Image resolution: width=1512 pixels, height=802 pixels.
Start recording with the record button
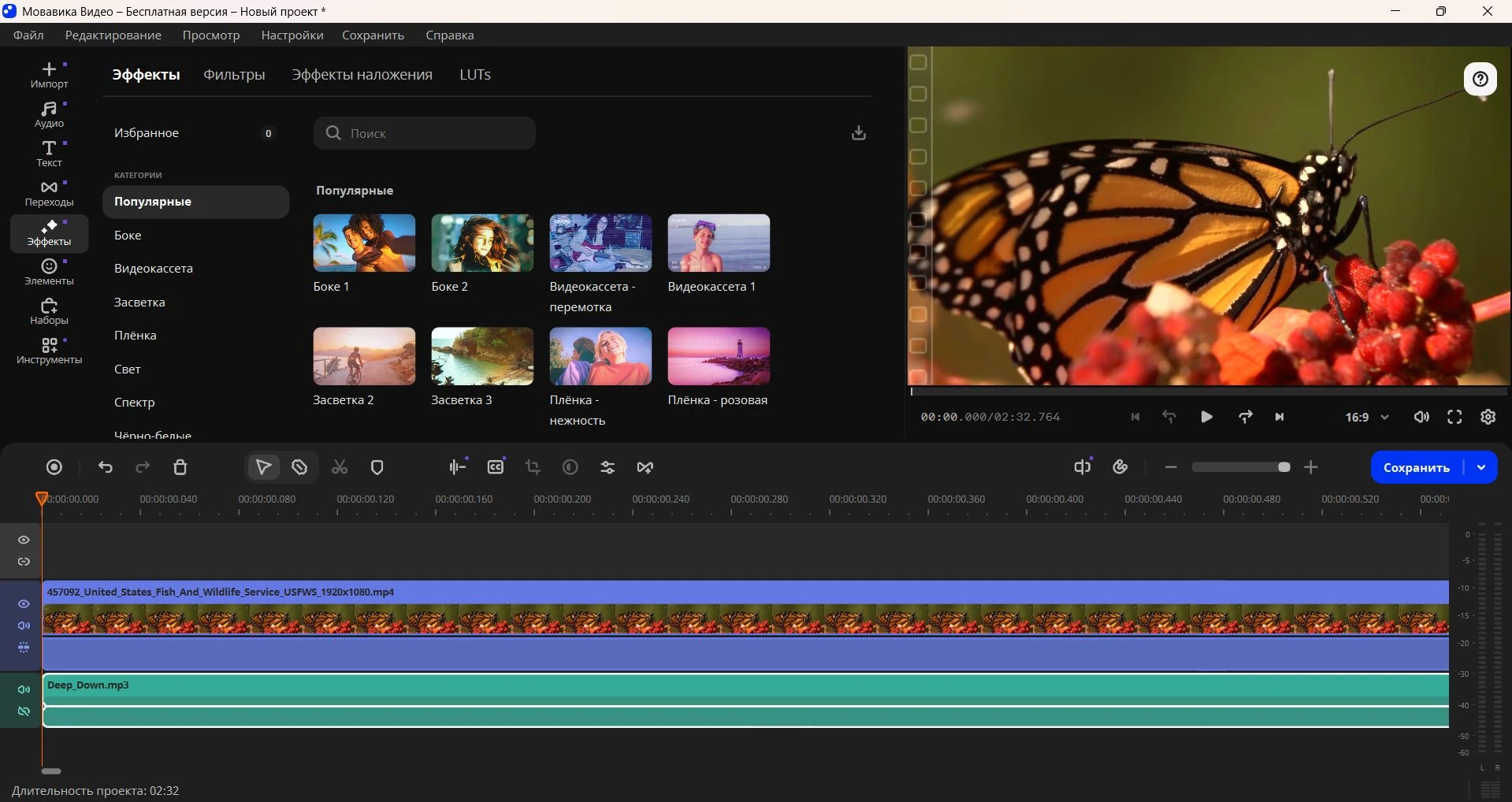click(54, 467)
